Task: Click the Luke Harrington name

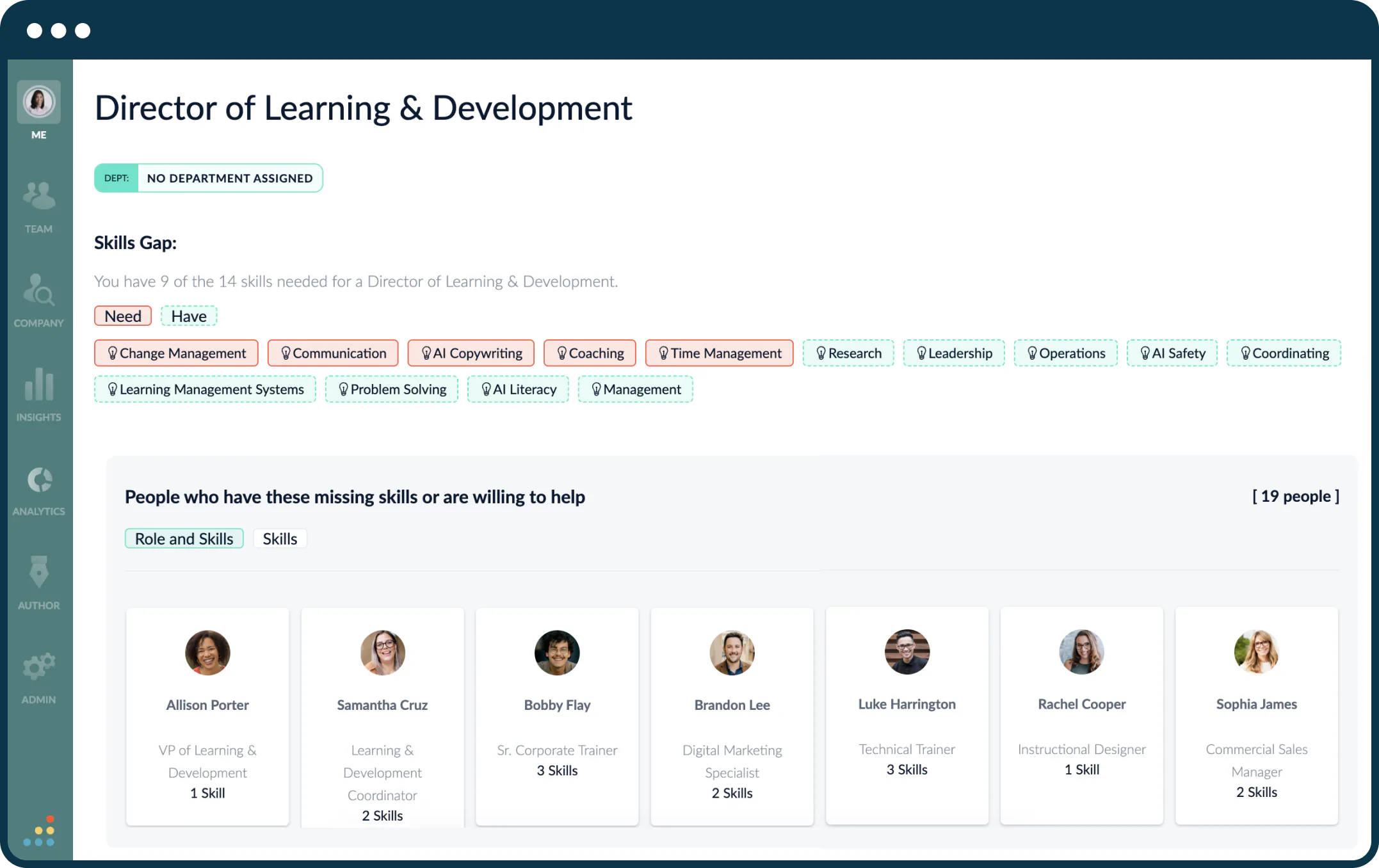Action: click(x=907, y=704)
